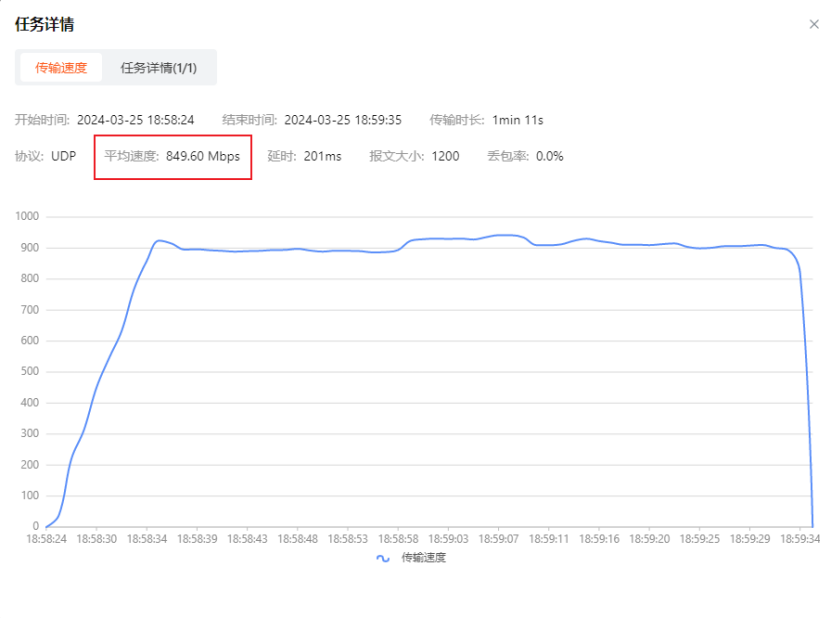Click the 传输速度 legend label below chart
This screenshot has width=831, height=618.
coord(423,558)
